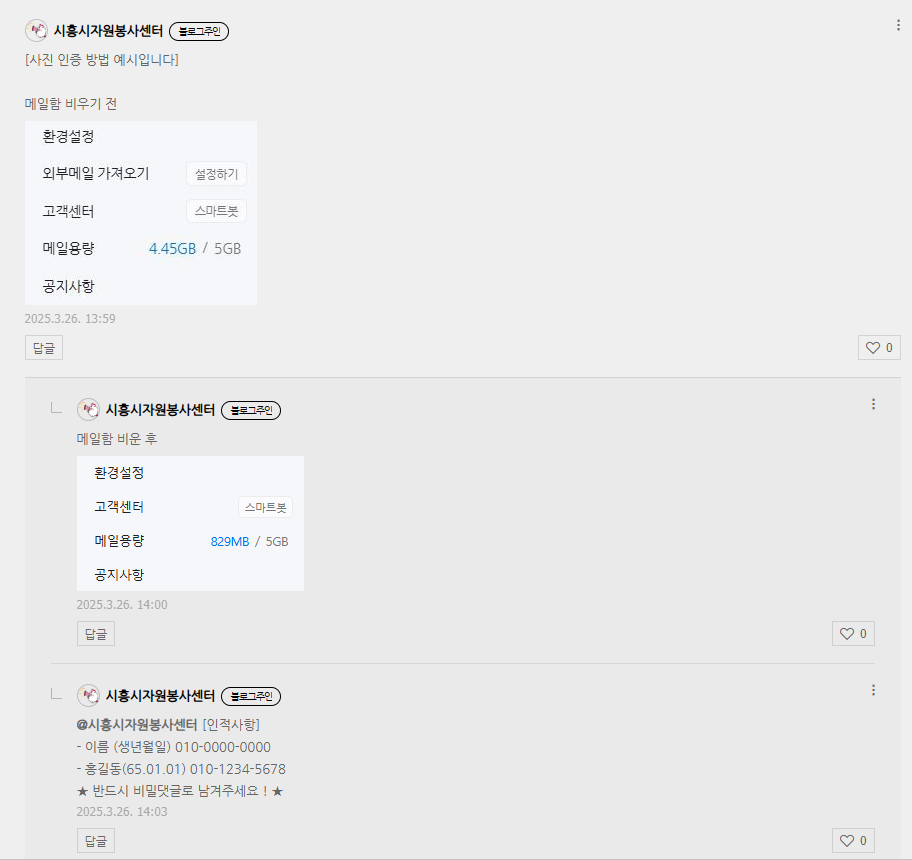Like the first comment with the heart
Viewport: 912px width, 860px height.
tap(879, 348)
